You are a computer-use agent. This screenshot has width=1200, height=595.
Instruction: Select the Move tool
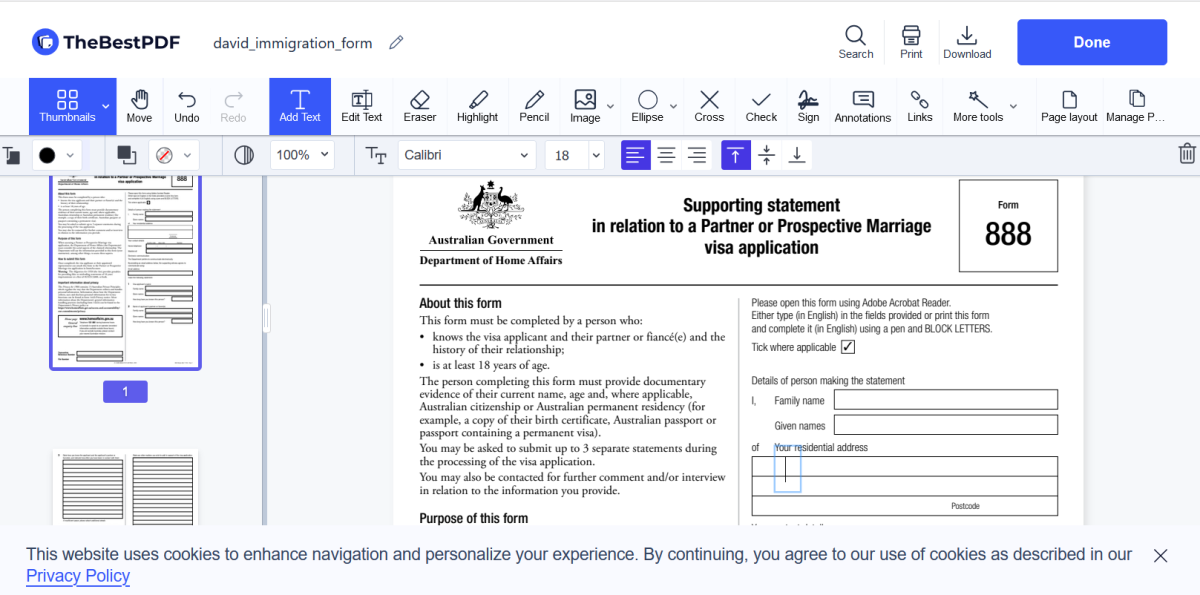point(139,105)
